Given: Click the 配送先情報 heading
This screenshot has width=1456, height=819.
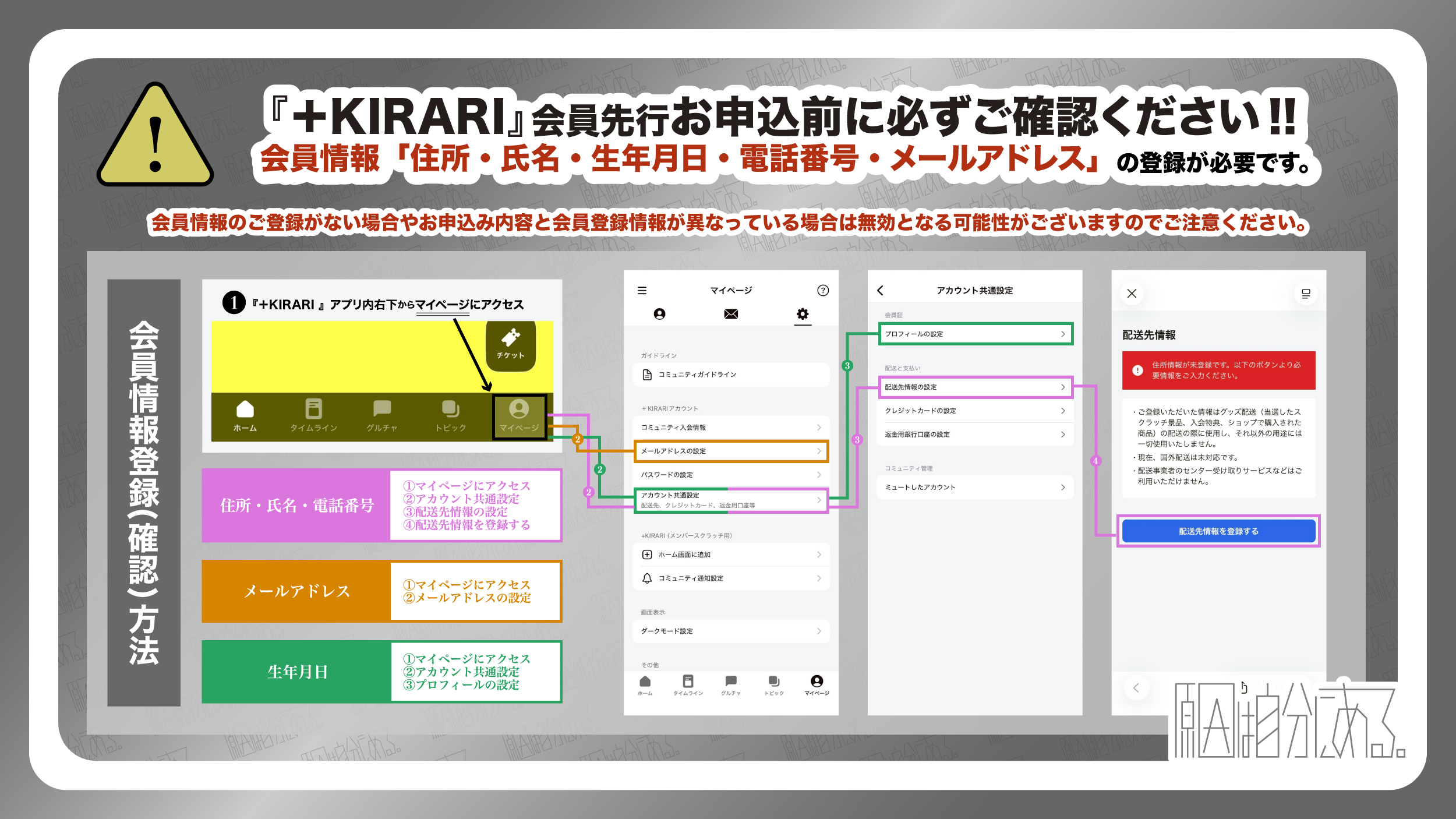Looking at the screenshot, I should click(x=1149, y=335).
